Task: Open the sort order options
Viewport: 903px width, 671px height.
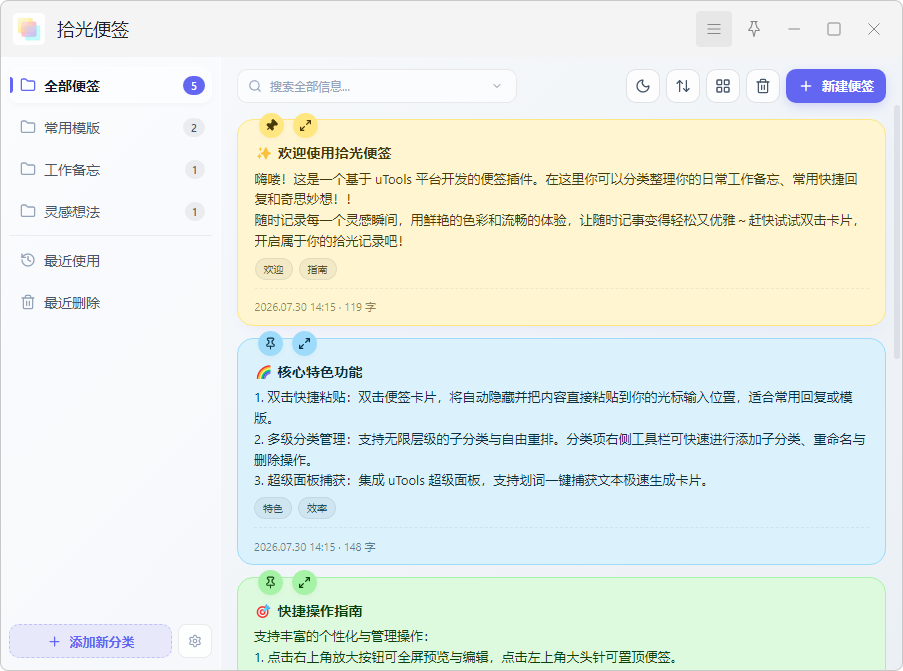Action: click(683, 86)
